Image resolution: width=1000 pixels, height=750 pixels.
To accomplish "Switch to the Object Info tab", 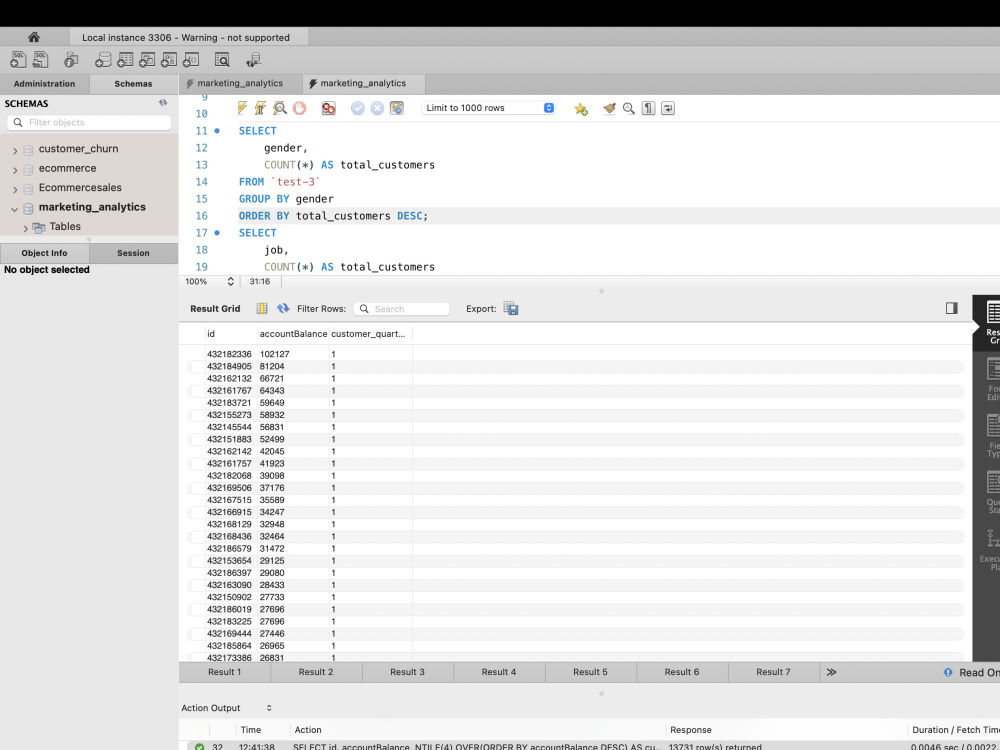I will (x=45, y=253).
